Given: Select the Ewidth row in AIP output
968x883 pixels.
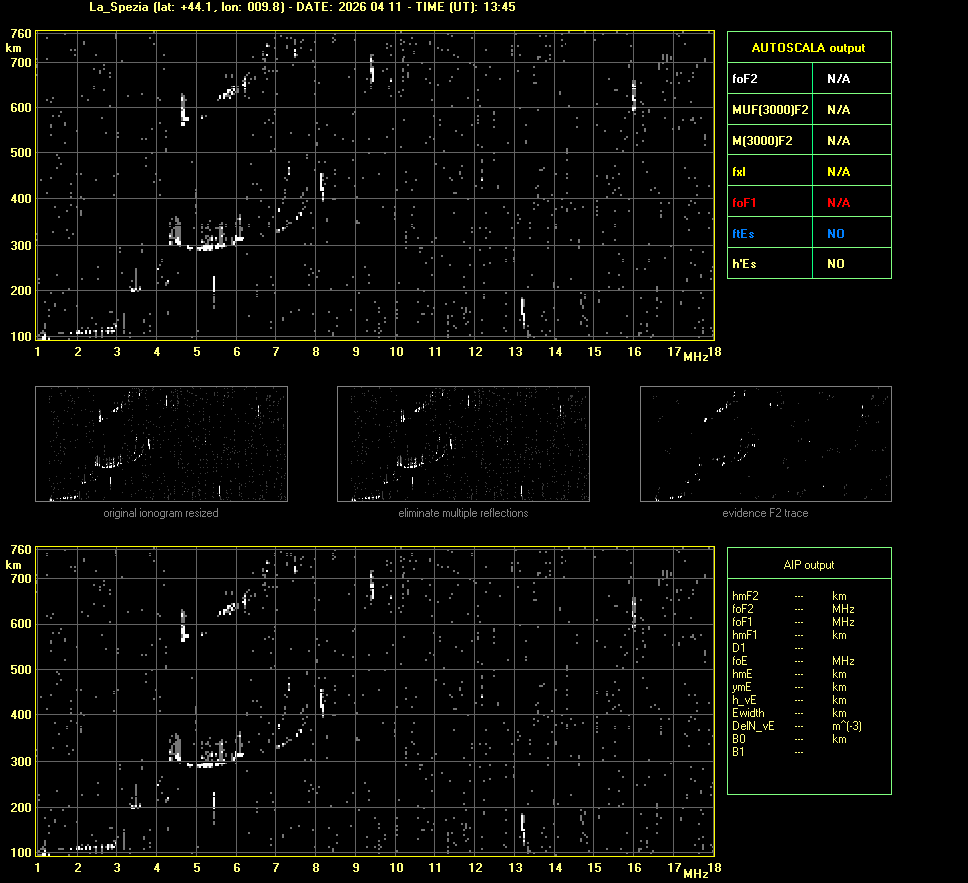Looking at the screenshot, I should point(748,713).
